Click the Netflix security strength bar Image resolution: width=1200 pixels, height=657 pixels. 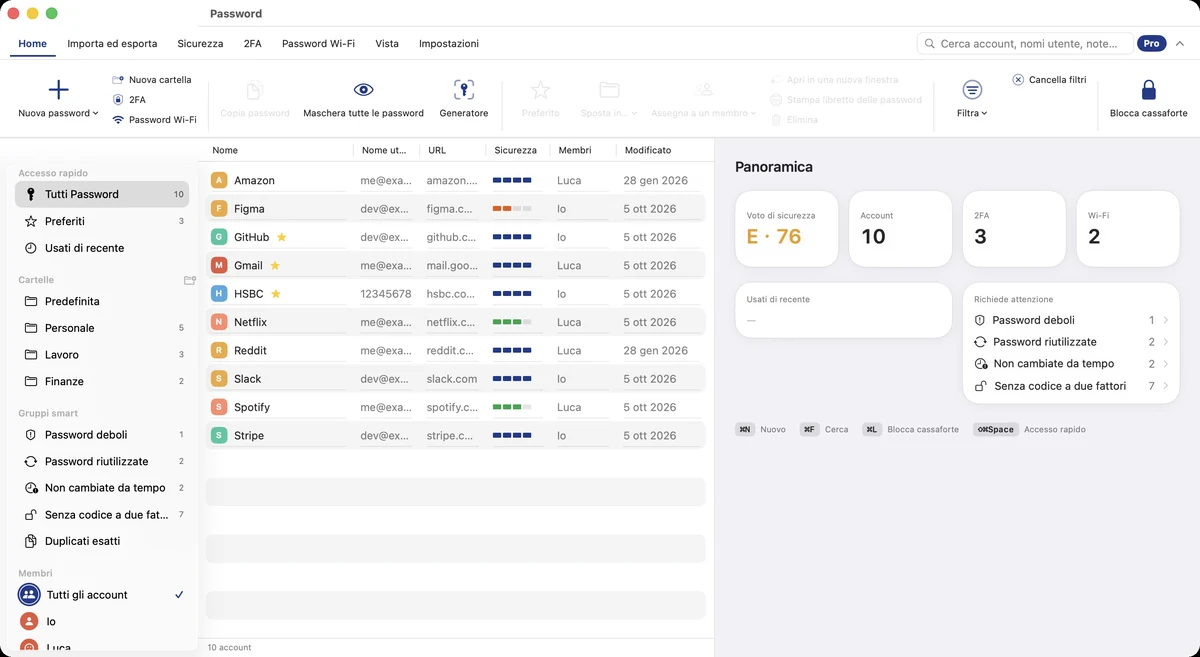(512, 322)
